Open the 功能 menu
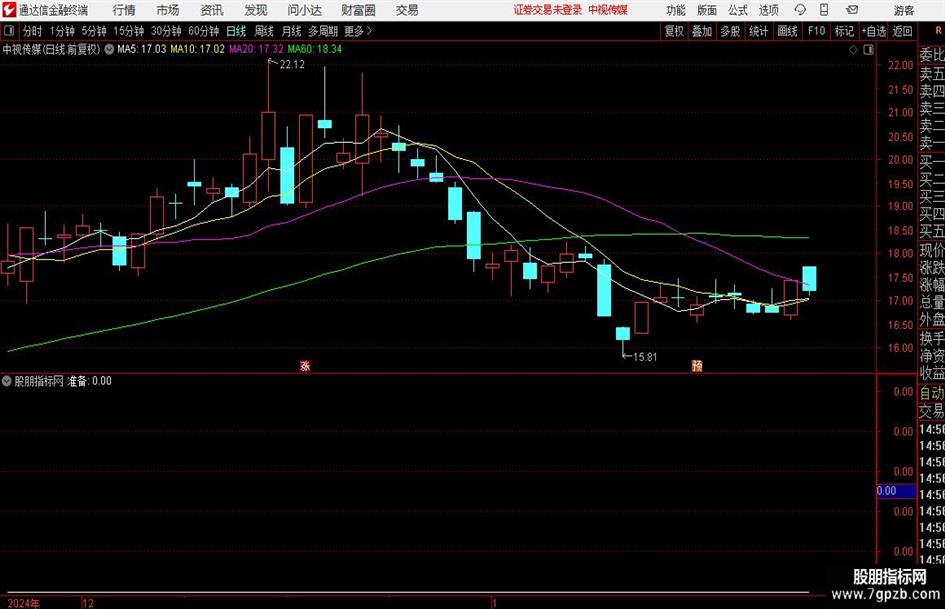Screen dimensions: 945x609 pos(676,10)
